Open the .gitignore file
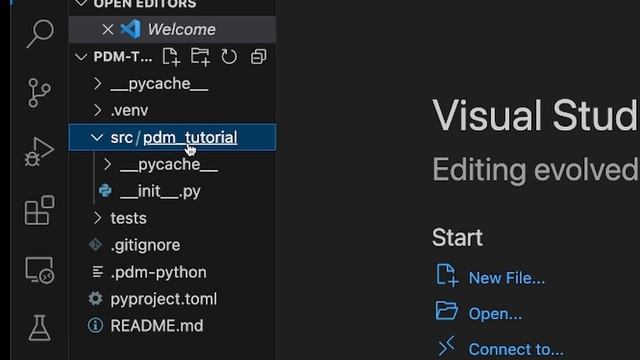 [x=145, y=245]
